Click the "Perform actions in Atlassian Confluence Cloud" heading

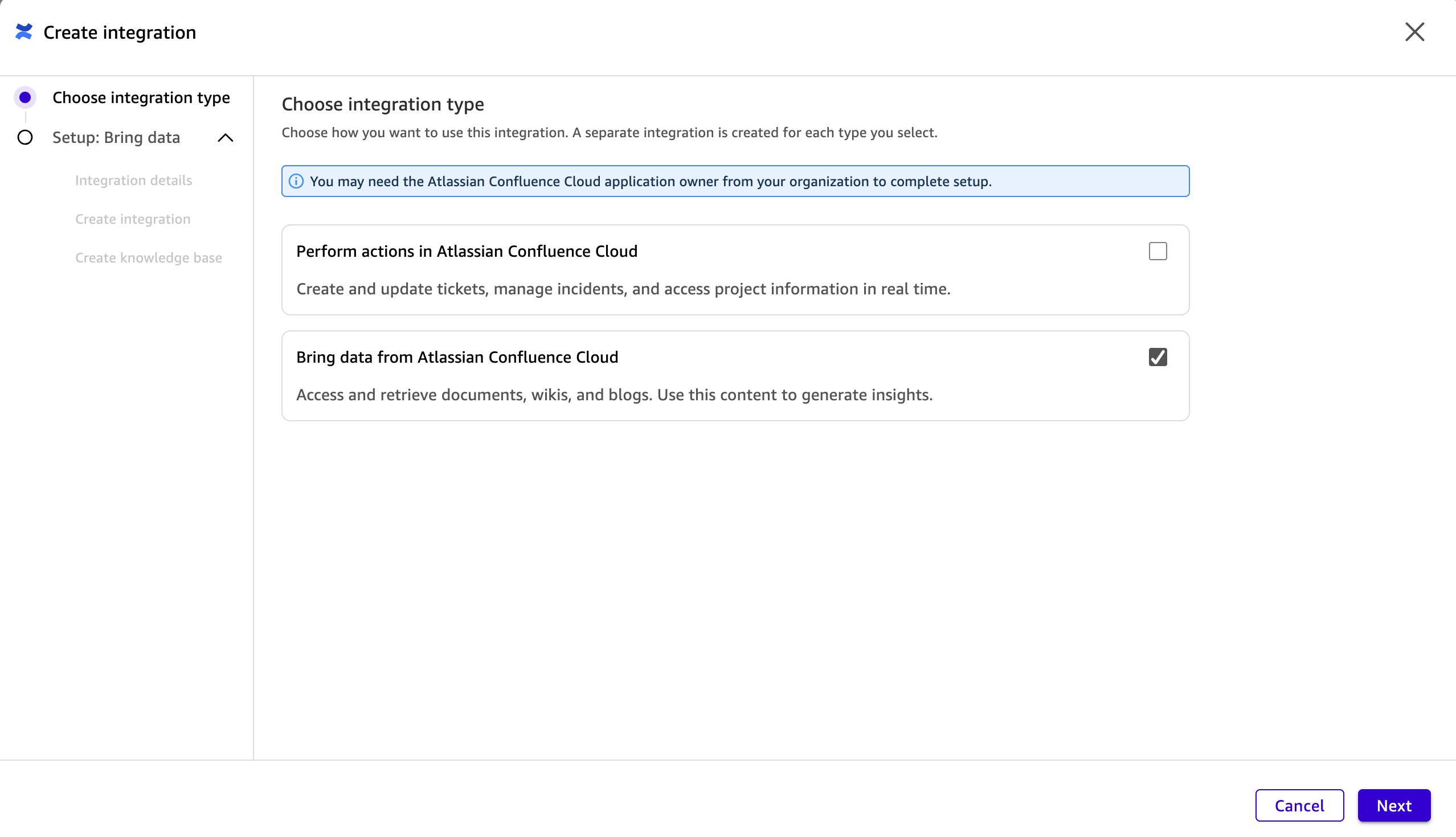pos(467,251)
